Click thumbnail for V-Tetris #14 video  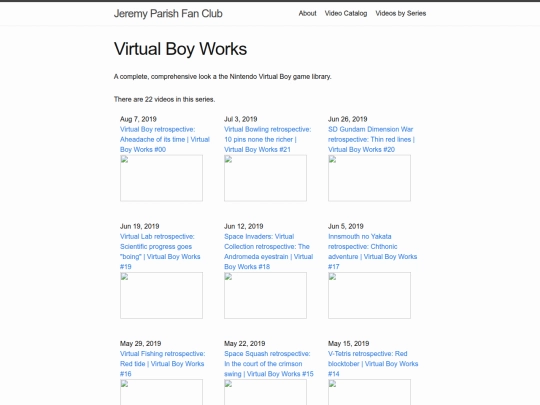point(369,392)
